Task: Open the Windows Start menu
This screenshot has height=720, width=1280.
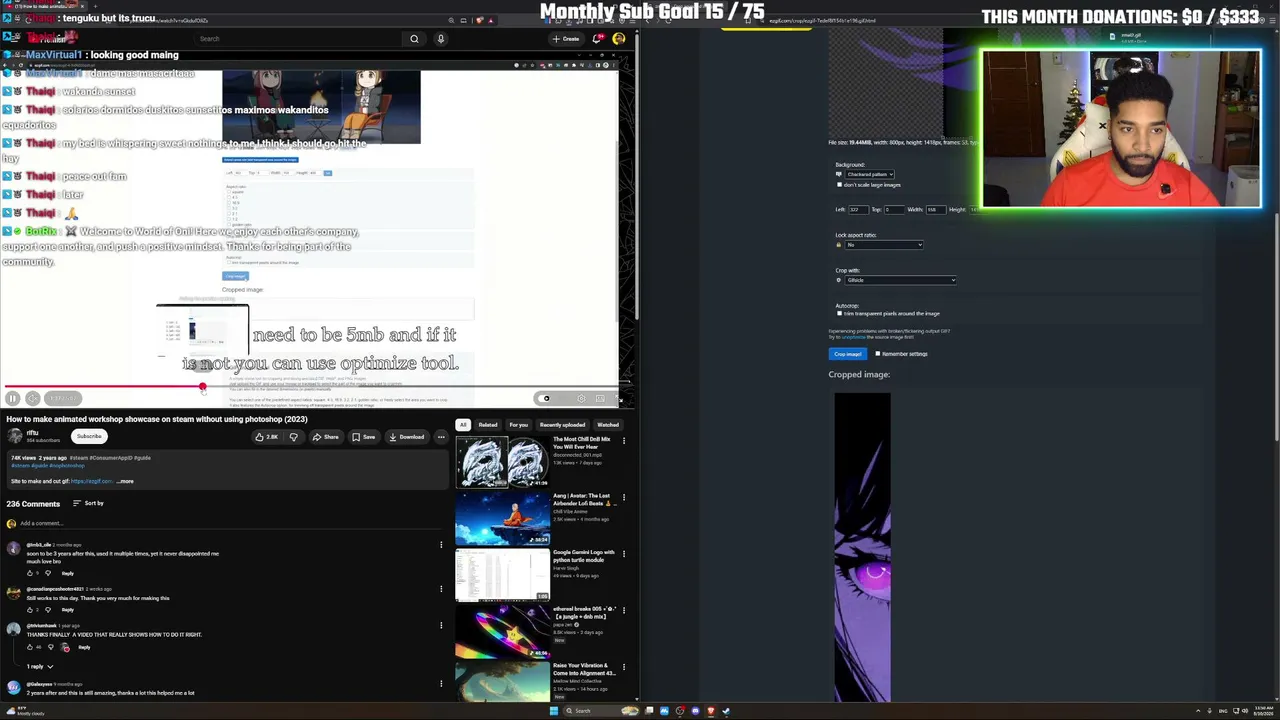Action: [x=553, y=711]
